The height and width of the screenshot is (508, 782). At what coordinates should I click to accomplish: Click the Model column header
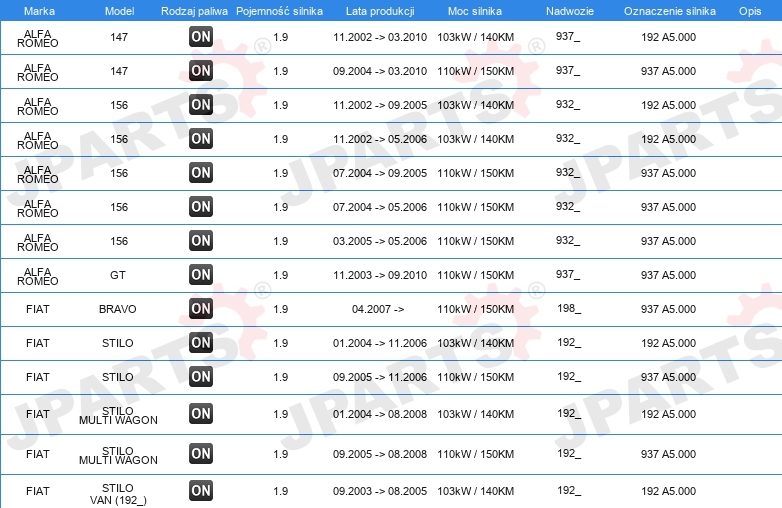pyautogui.click(x=119, y=11)
